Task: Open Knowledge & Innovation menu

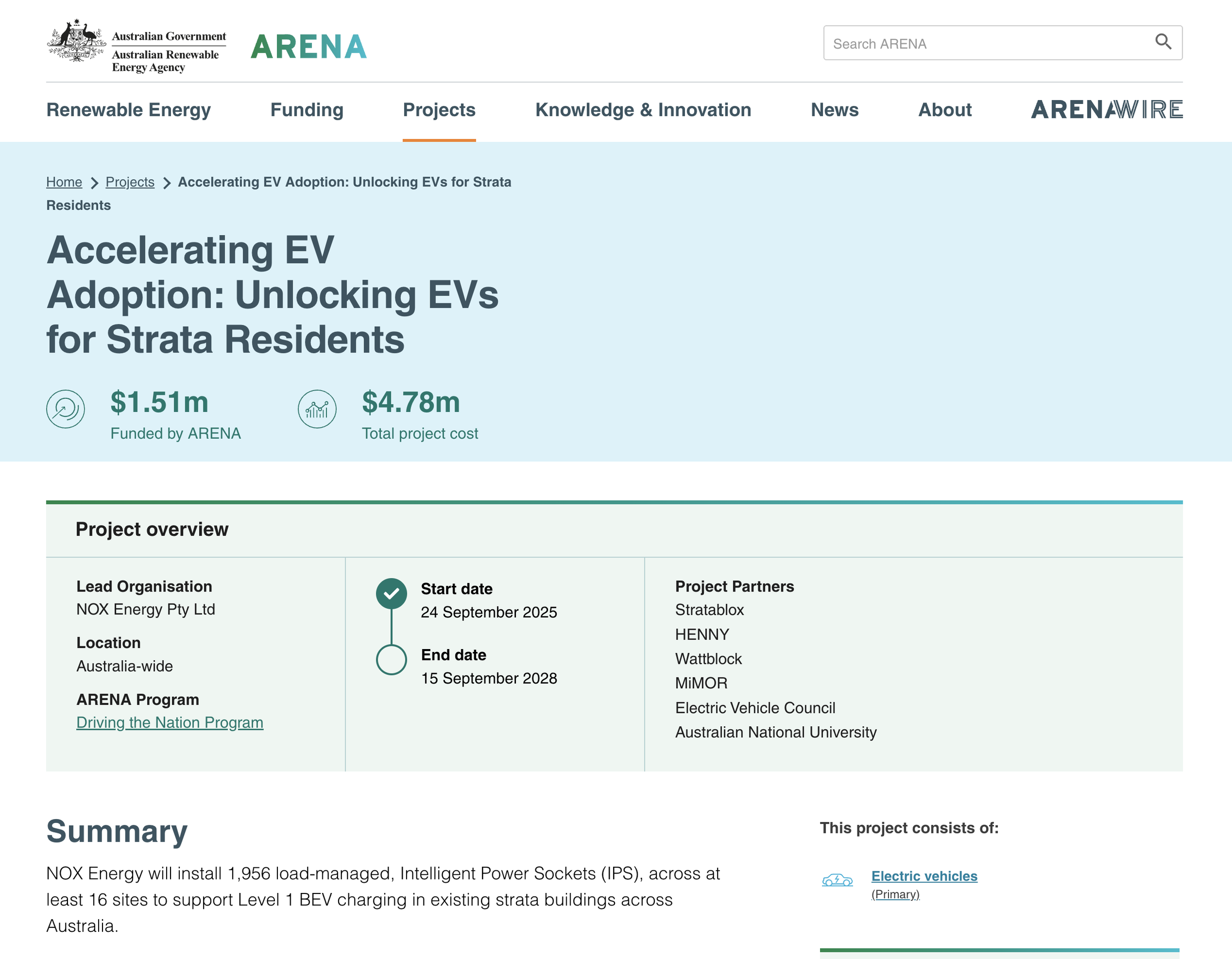Action: 643,110
